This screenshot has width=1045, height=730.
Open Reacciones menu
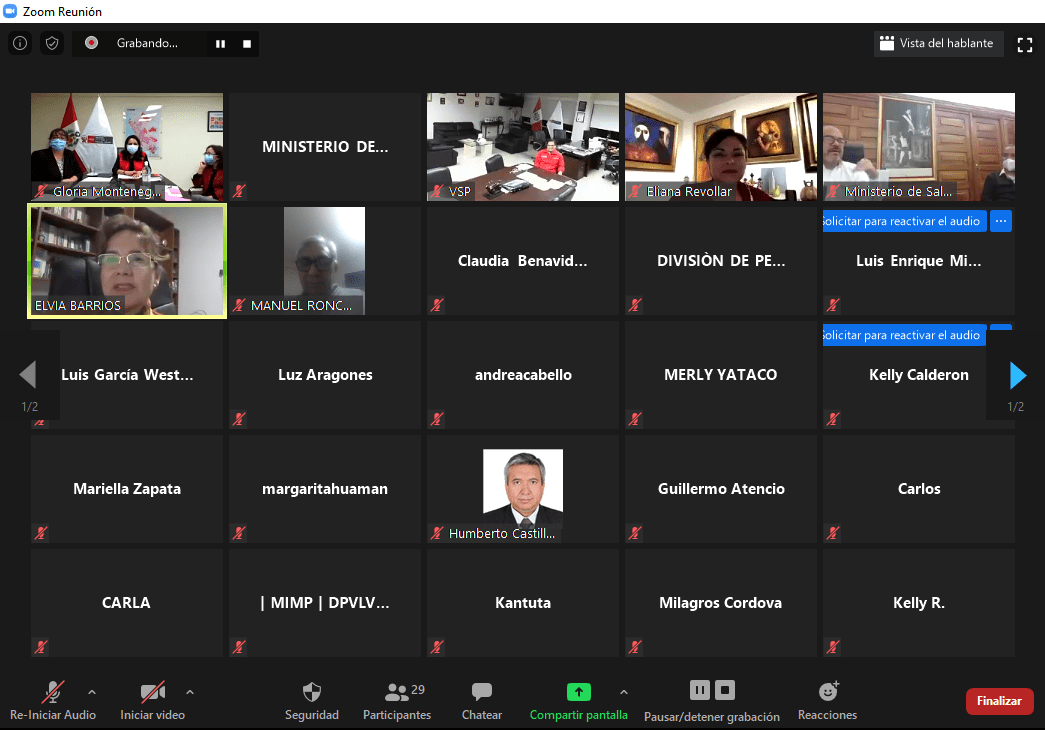click(x=827, y=700)
